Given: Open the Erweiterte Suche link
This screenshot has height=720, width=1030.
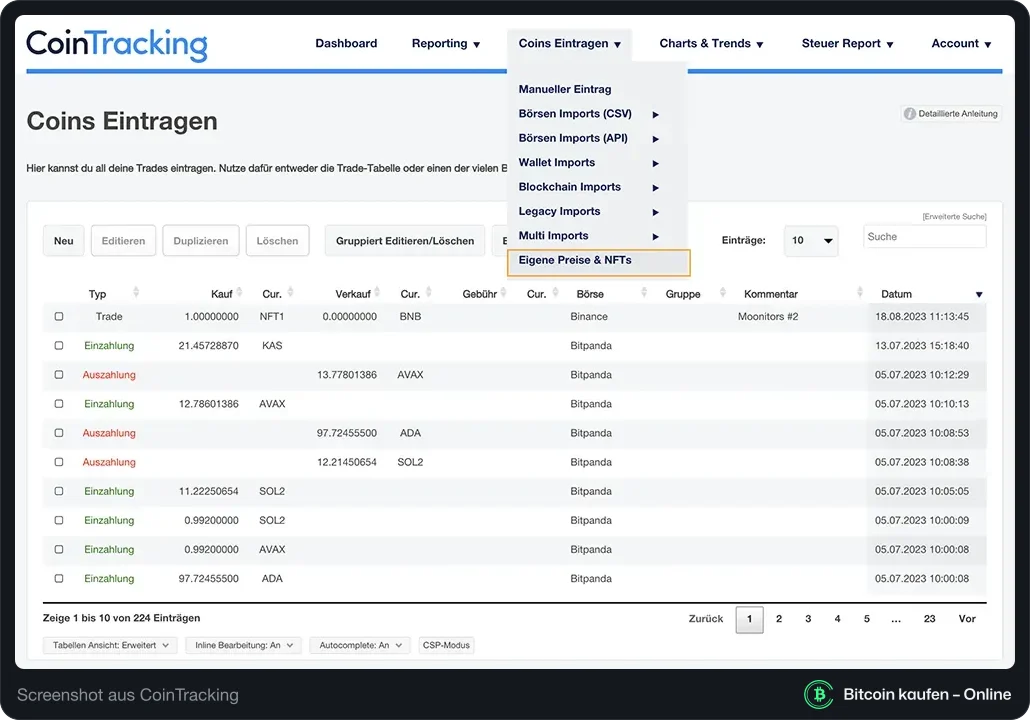Looking at the screenshot, I should click(954, 216).
